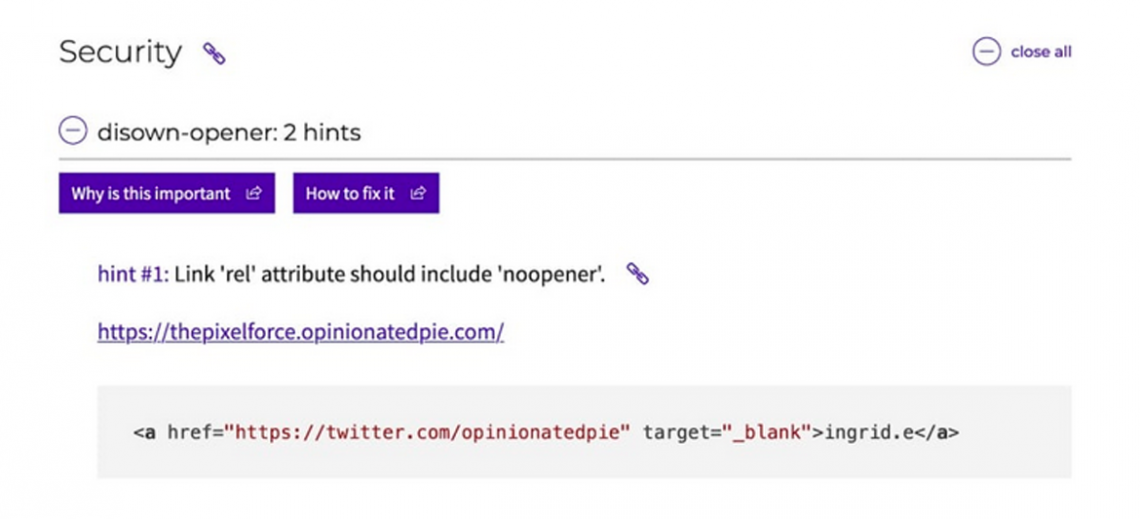Image resolution: width=1140 pixels, height=519 pixels.
Task: Copy the hint #1 permalink via chain icon
Action: tap(637, 273)
